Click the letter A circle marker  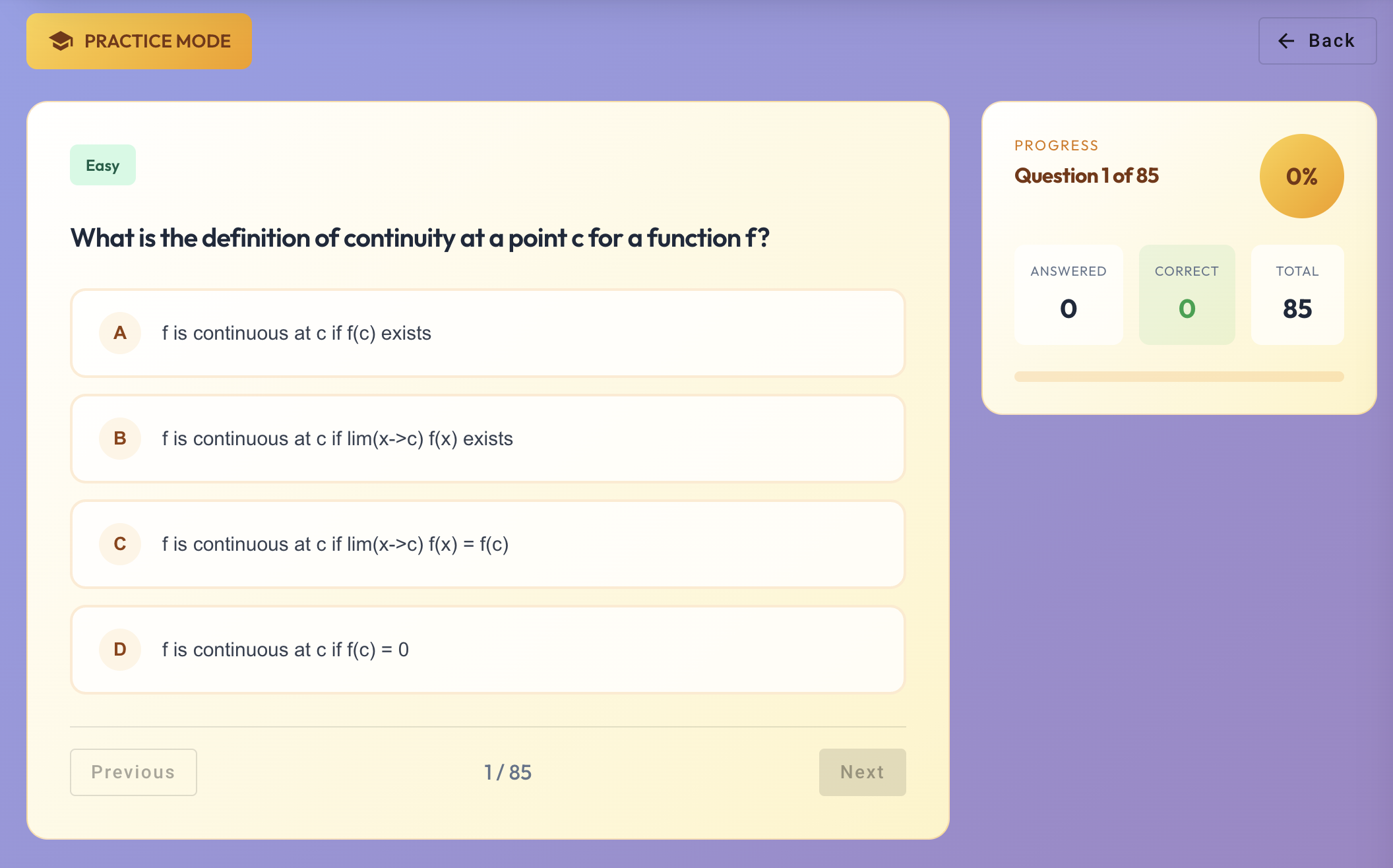point(119,333)
